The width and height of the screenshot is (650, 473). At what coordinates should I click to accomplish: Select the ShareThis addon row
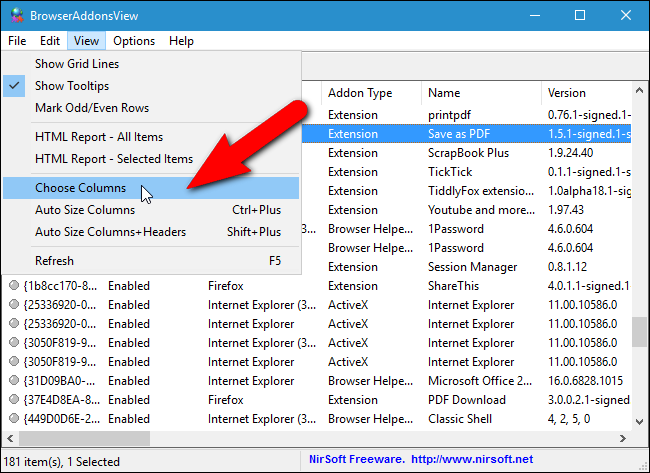pyautogui.click(x=317, y=286)
